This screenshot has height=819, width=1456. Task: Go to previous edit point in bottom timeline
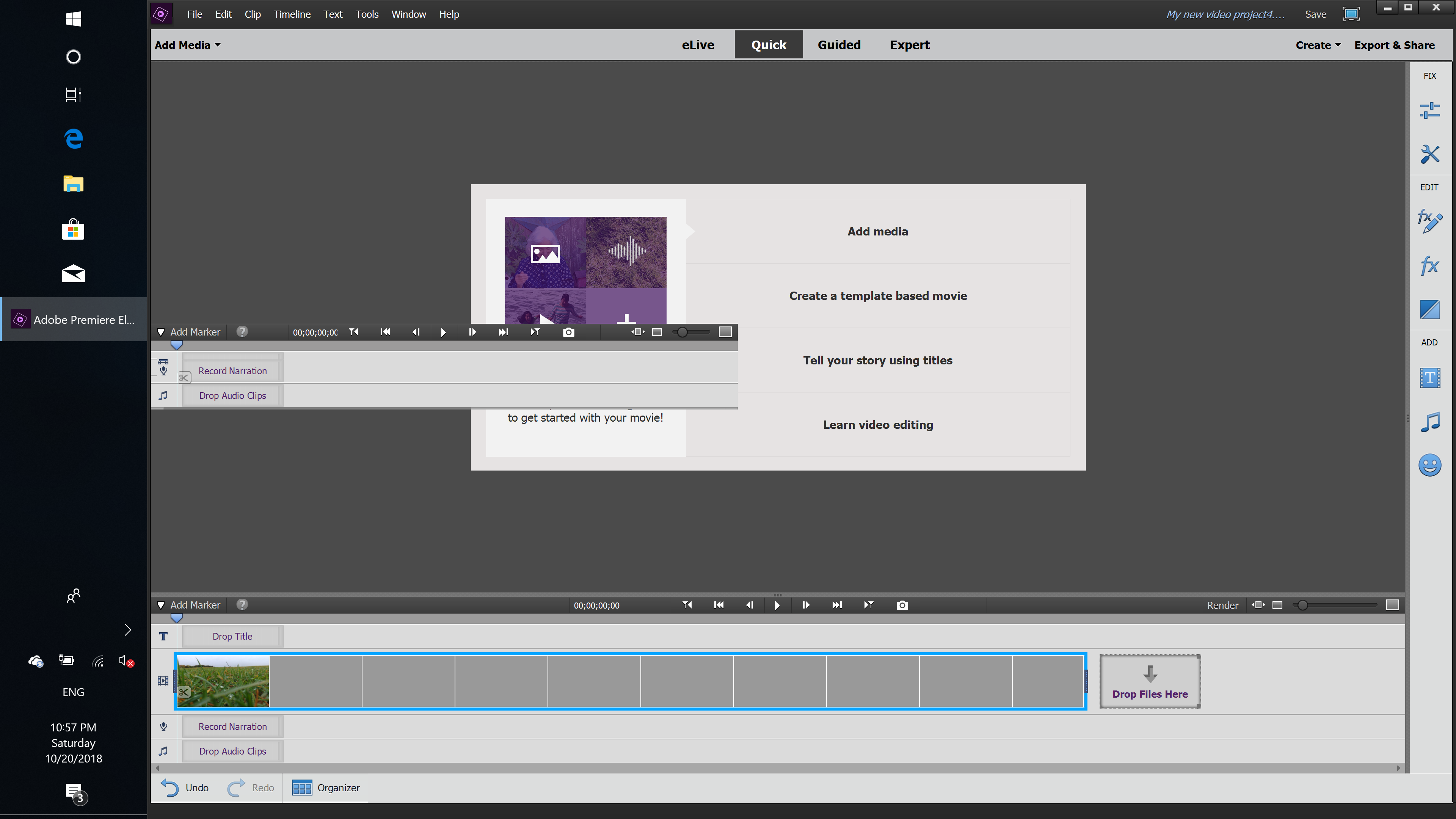coord(719,605)
